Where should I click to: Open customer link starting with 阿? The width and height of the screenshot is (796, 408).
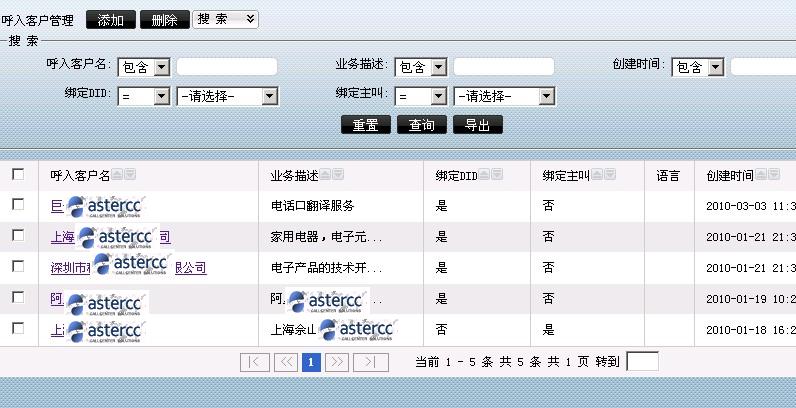coord(57,299)
